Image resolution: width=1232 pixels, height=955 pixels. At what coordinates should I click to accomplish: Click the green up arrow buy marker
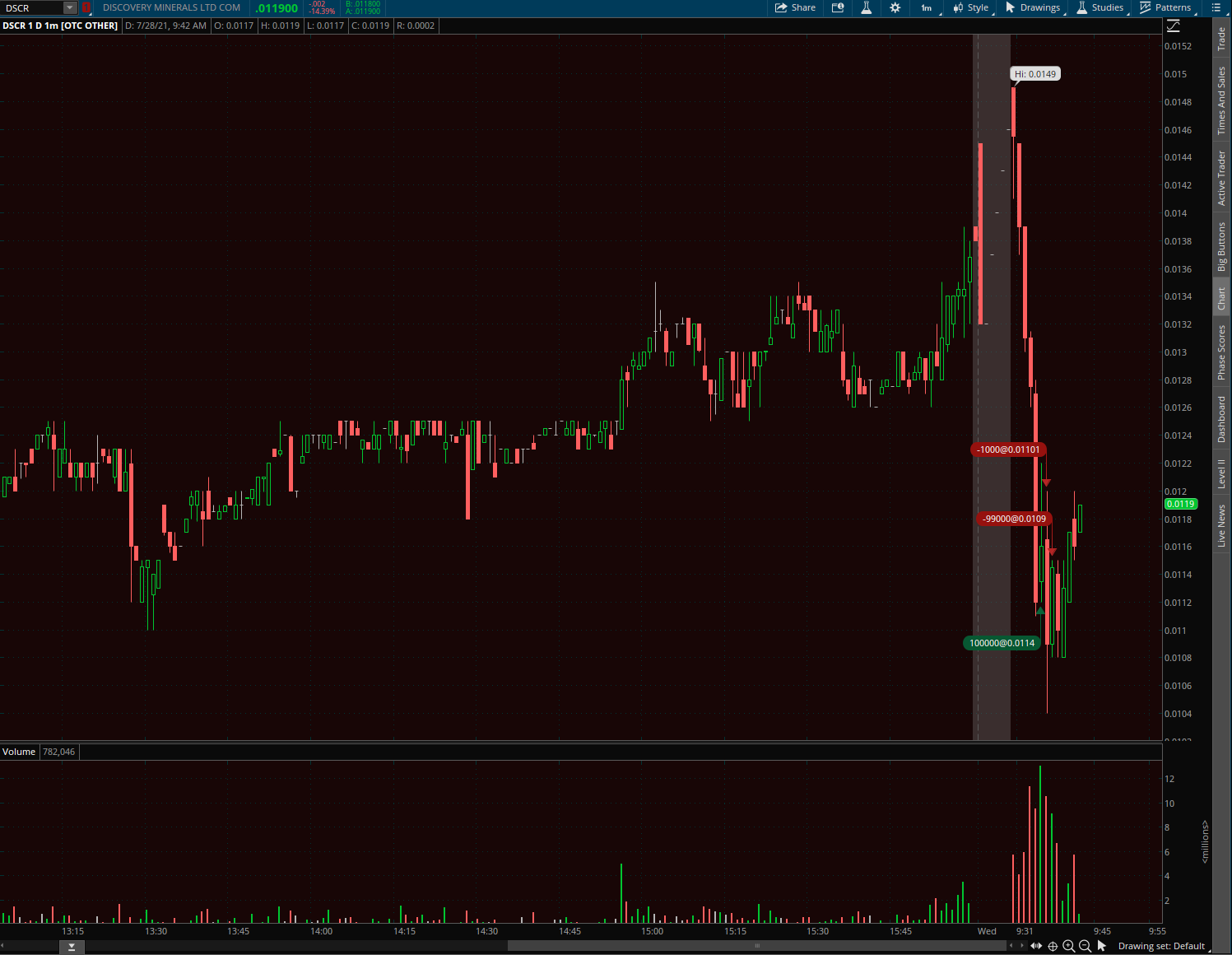[1040, 611]
